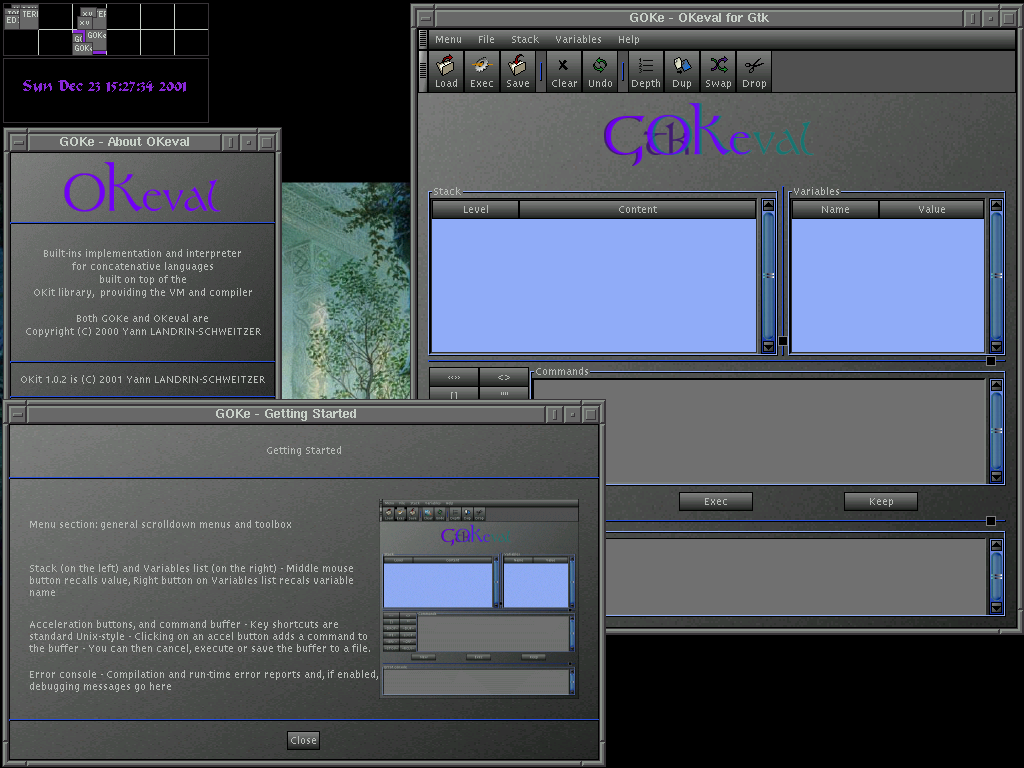Clear the stack with the Clear icon
The height and width of the screenshot is (768, 1024).
coord(564,72)
